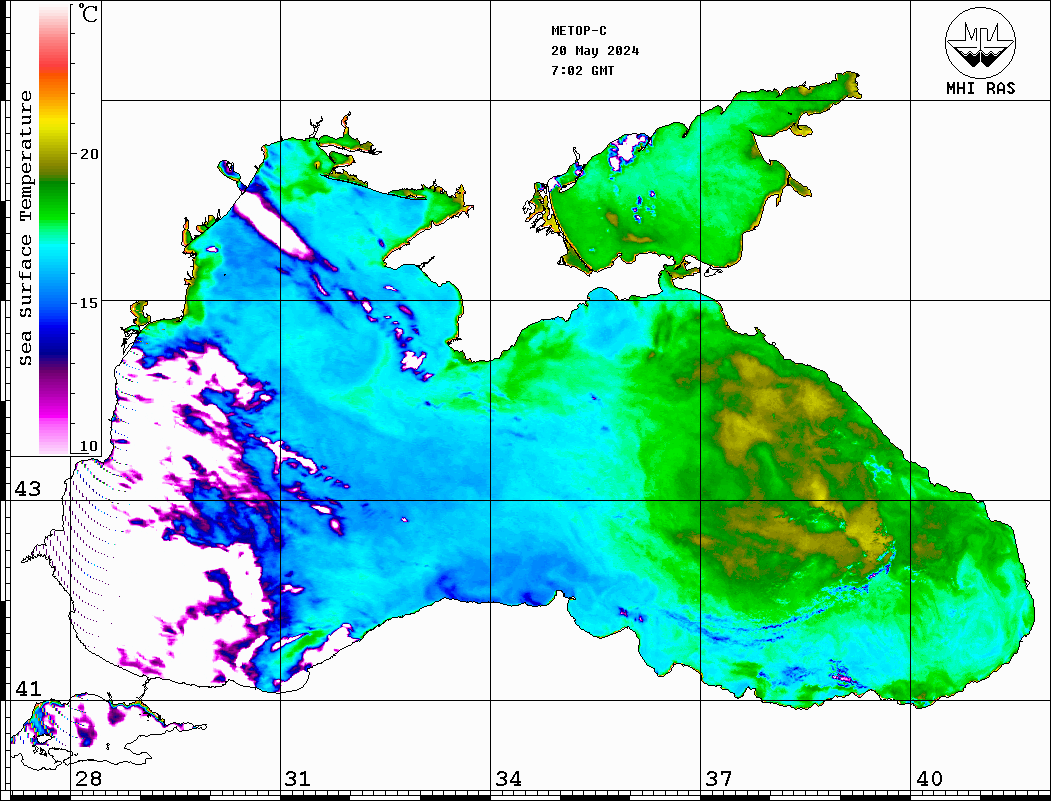Click the 'METOP-C' satellite name text
The image size is (1051, 801).
578,31
